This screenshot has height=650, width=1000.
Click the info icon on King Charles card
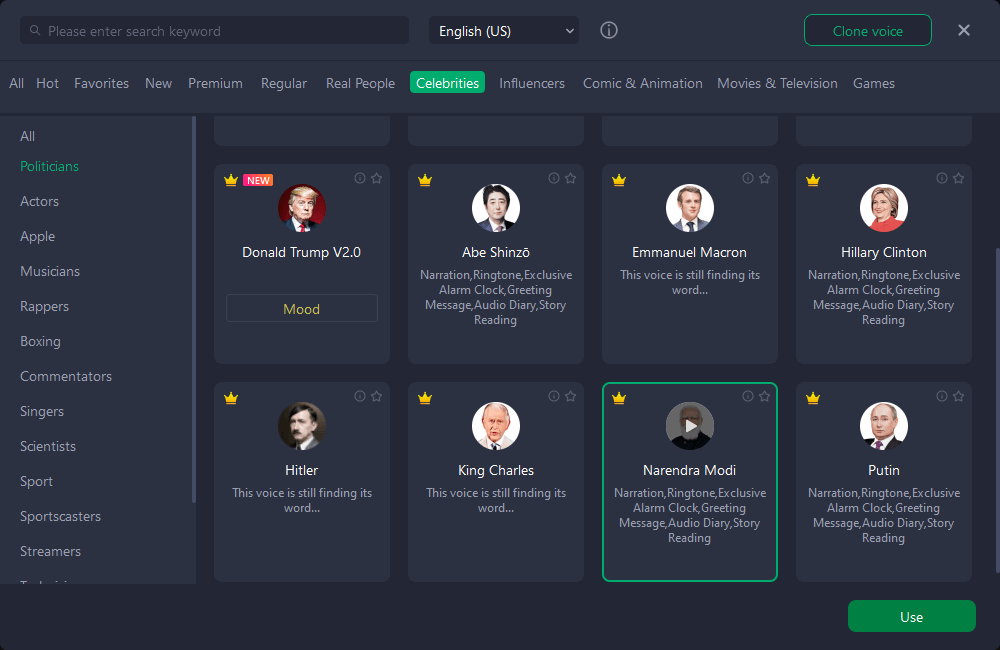coord(554,396)
